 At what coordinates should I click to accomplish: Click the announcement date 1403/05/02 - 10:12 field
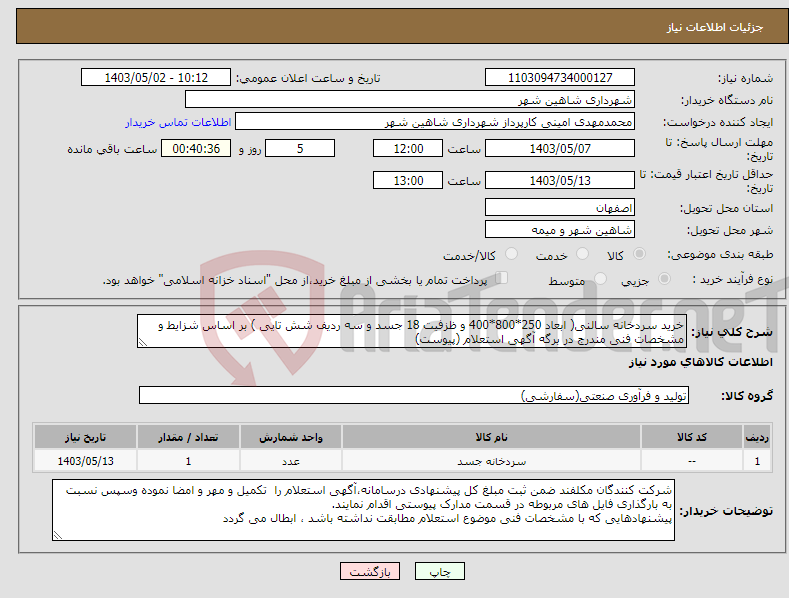[156, 78]
